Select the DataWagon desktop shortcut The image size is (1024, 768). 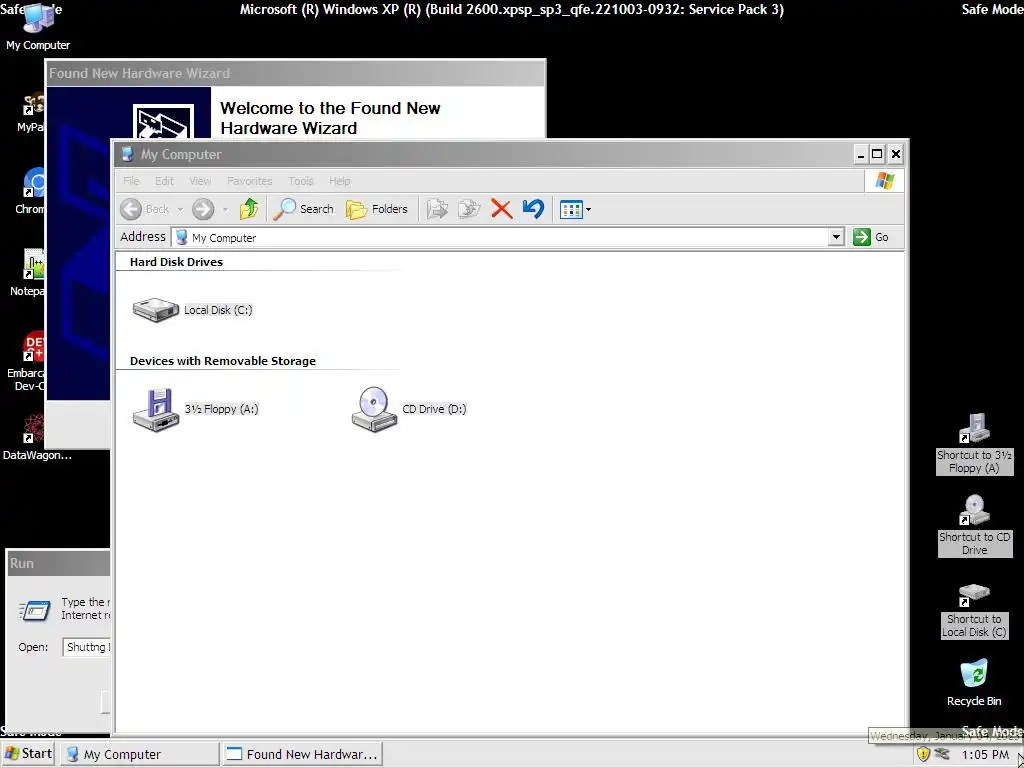pos(37,437)
